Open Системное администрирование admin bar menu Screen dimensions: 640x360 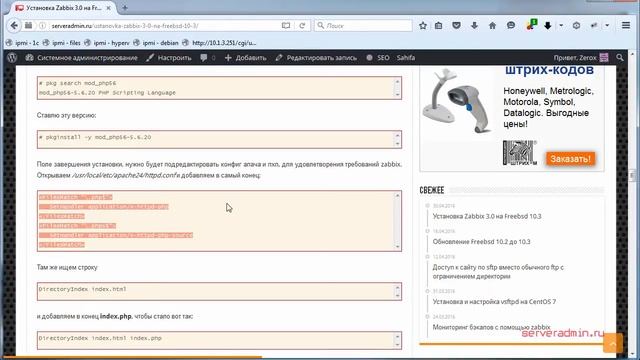pos(82,58)
